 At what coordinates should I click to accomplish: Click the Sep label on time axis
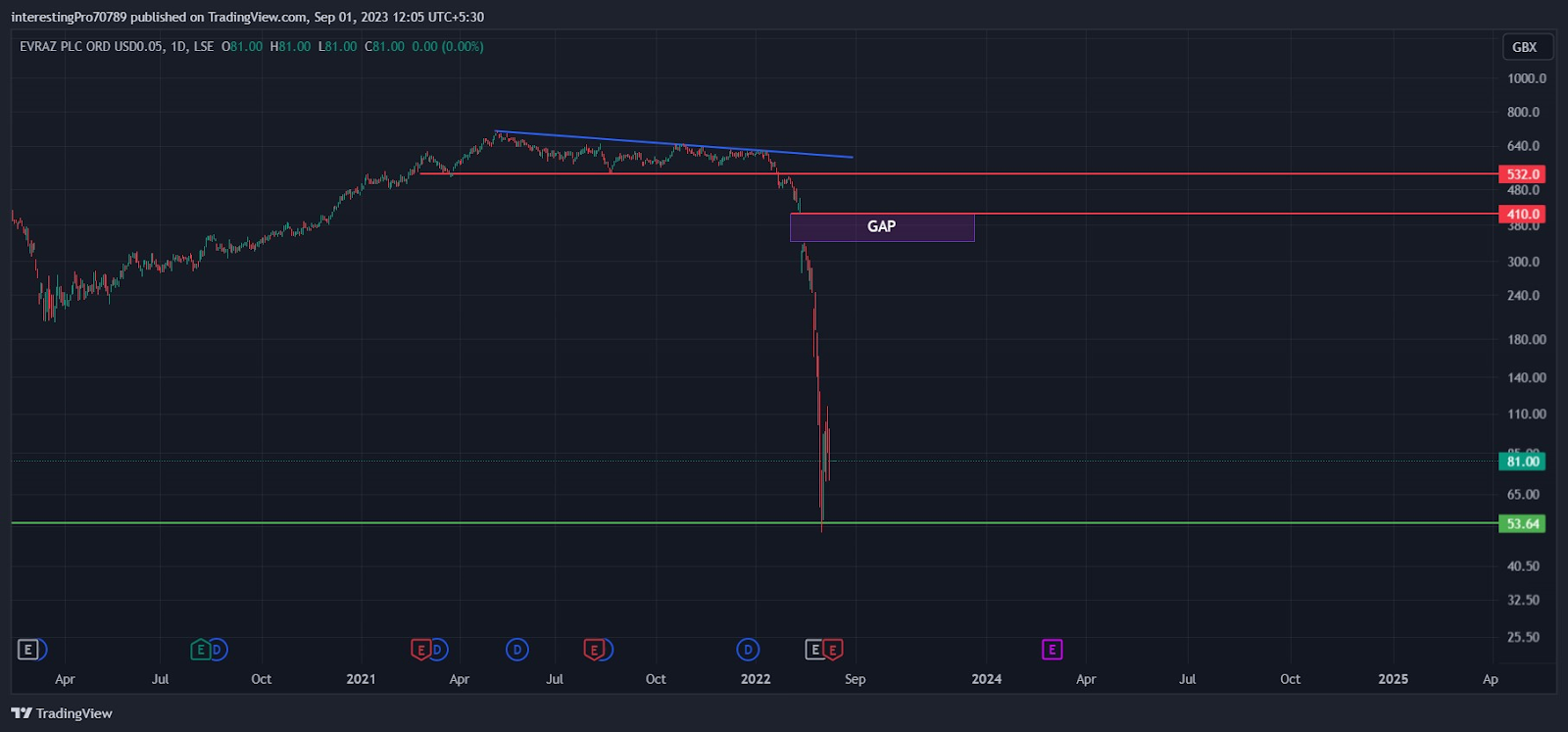[855, 679]
